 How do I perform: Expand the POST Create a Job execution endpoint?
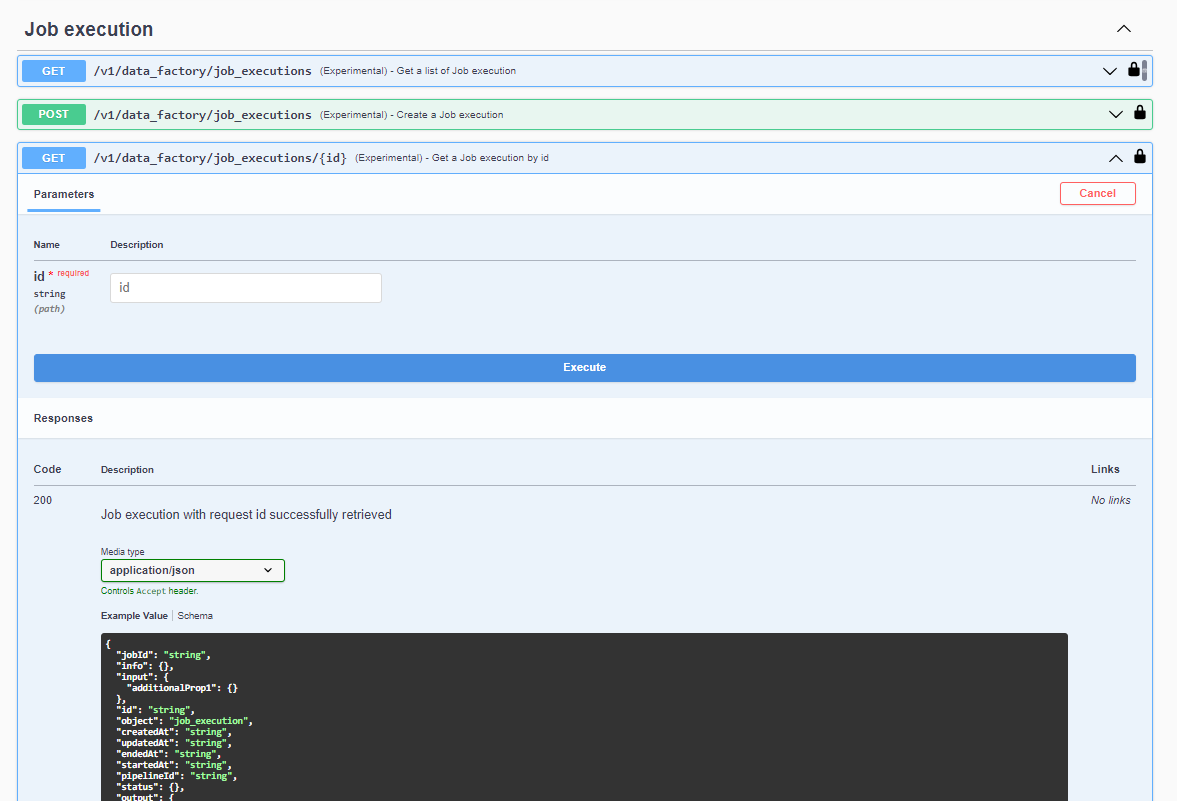1116,114
